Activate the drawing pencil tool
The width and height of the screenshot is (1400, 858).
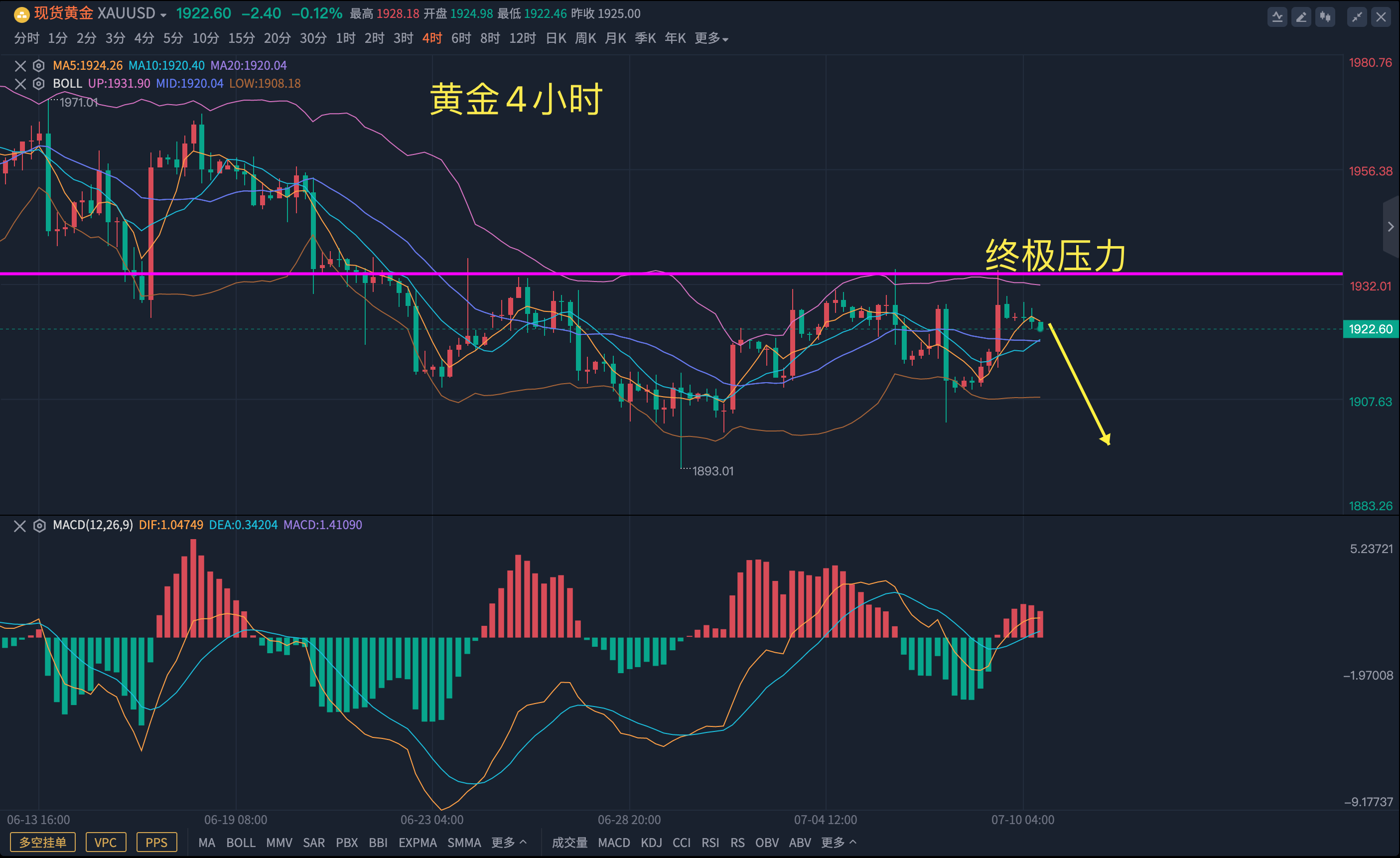tap(1301, 16)
